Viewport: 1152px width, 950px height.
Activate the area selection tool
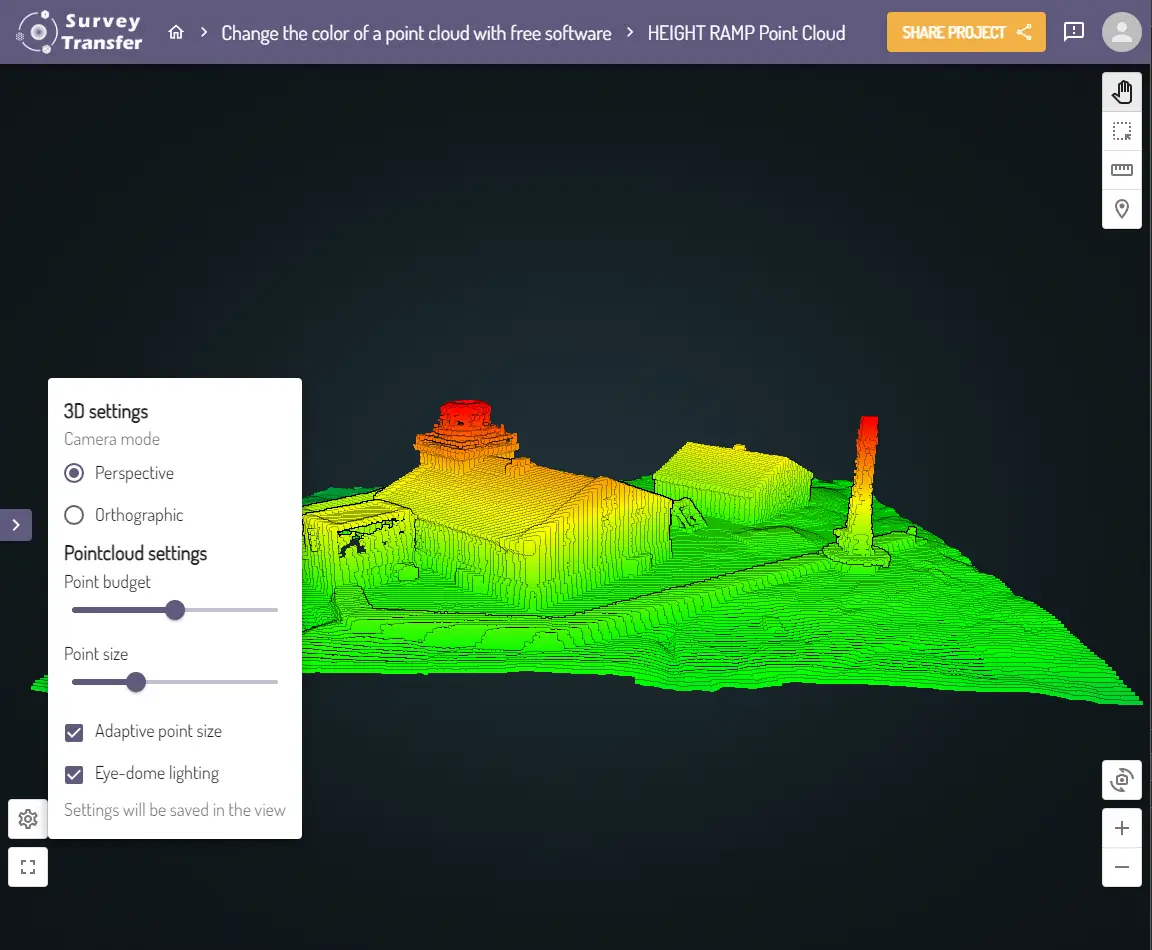pyautogui.click(x=1121, y=131)
